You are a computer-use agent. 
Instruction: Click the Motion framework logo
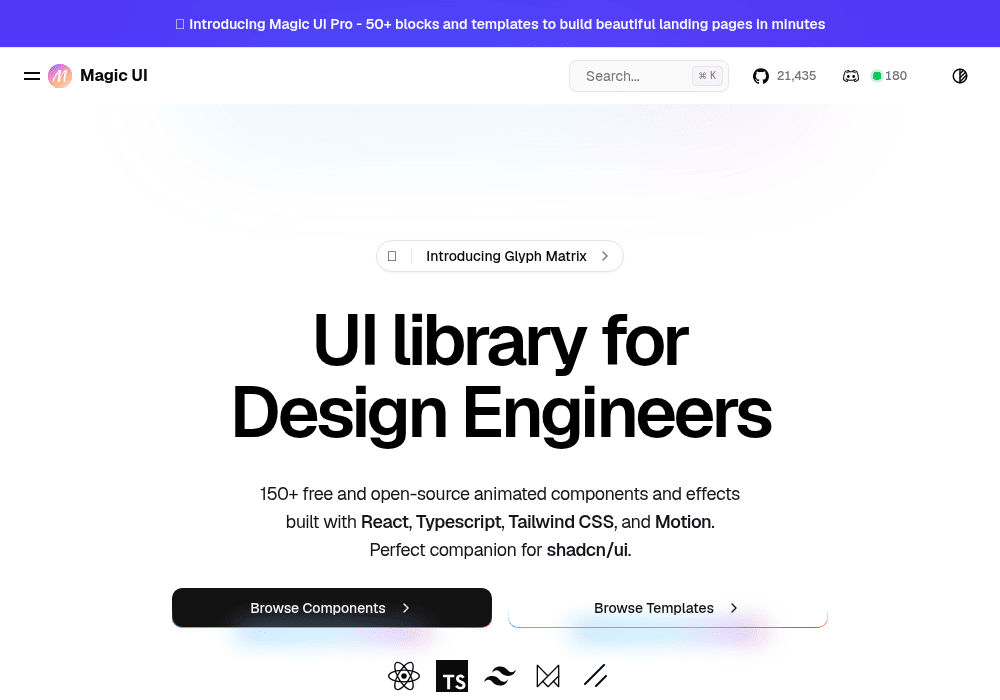click(548, 676)
